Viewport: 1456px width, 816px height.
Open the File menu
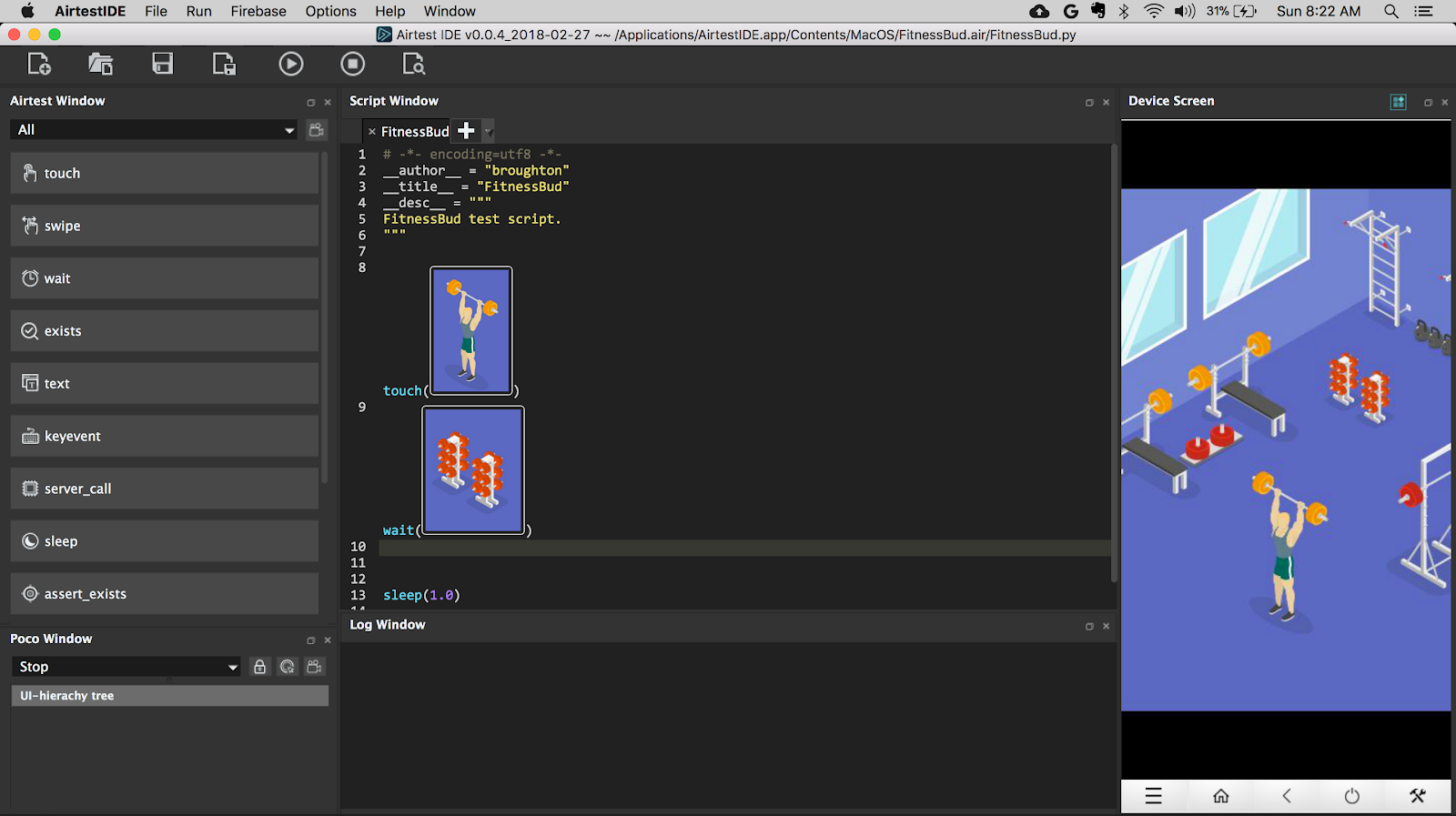156,11
